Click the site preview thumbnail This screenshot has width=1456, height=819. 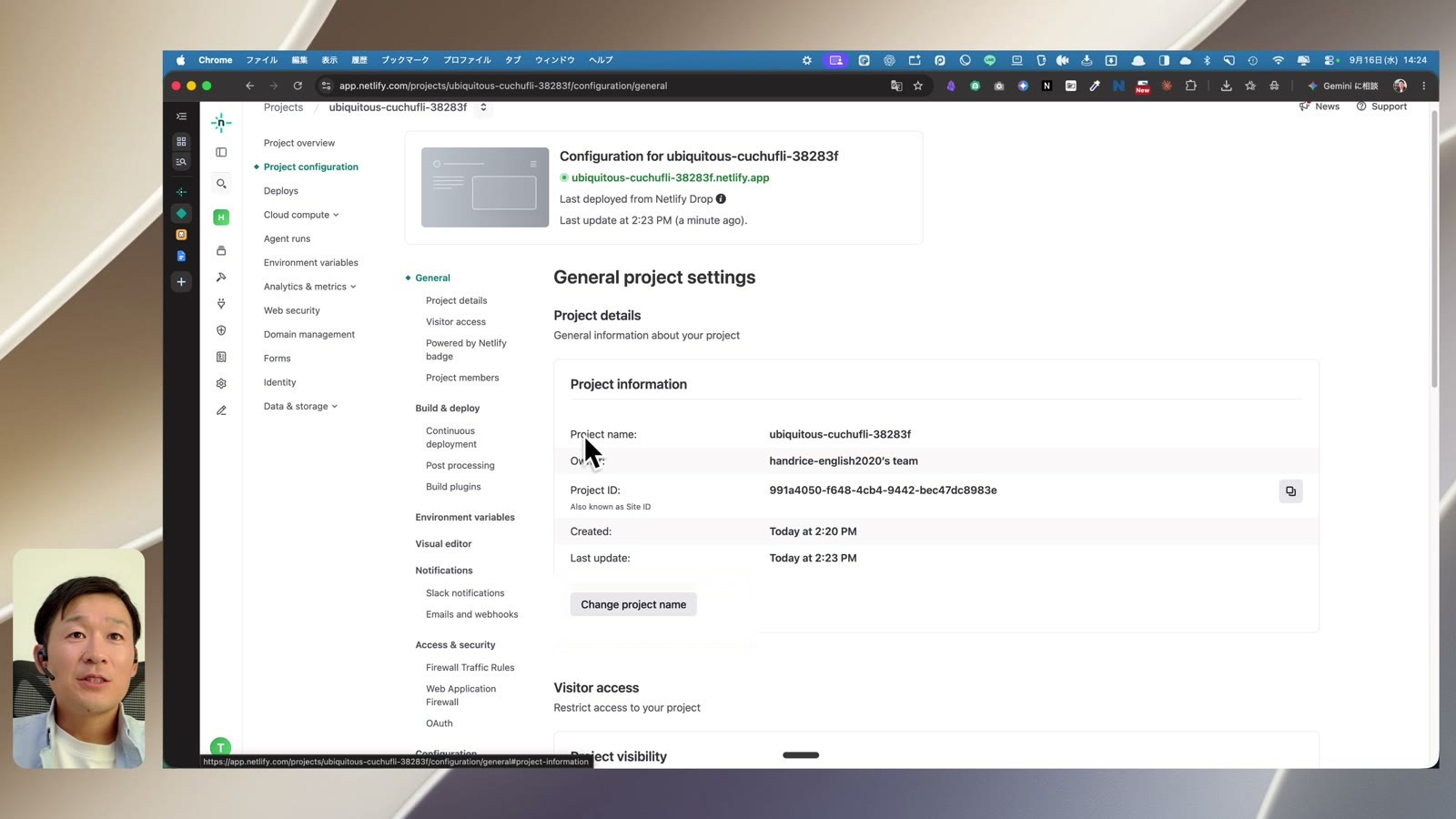pos(485,187)
